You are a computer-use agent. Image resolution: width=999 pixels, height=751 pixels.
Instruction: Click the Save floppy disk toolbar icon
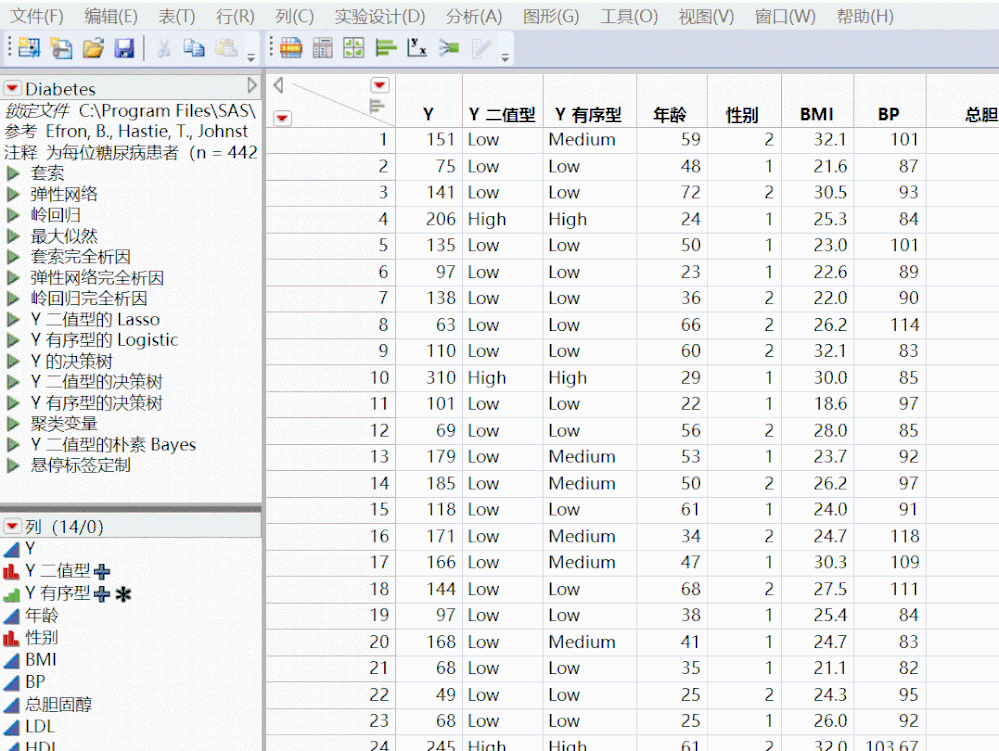point(124,48)
